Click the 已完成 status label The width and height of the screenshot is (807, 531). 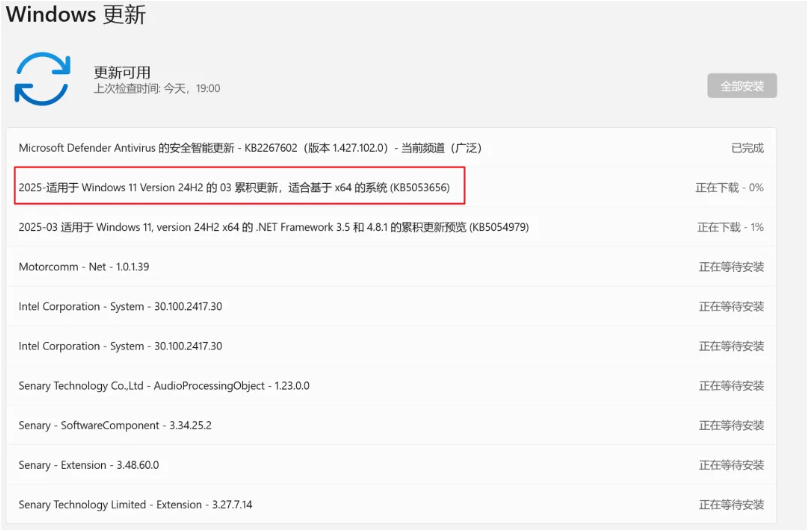[x=747, y=148]
